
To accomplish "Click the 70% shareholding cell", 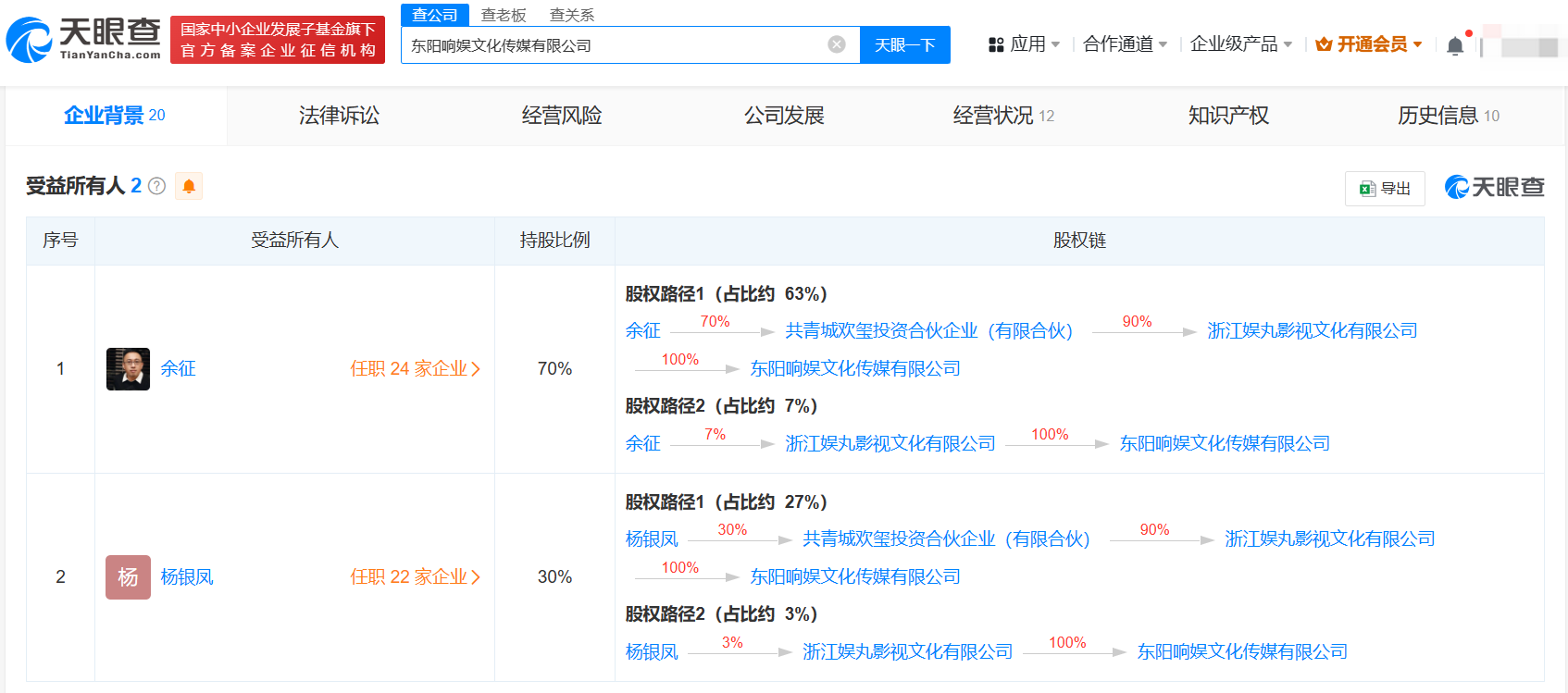I will [x=554, y=368].
